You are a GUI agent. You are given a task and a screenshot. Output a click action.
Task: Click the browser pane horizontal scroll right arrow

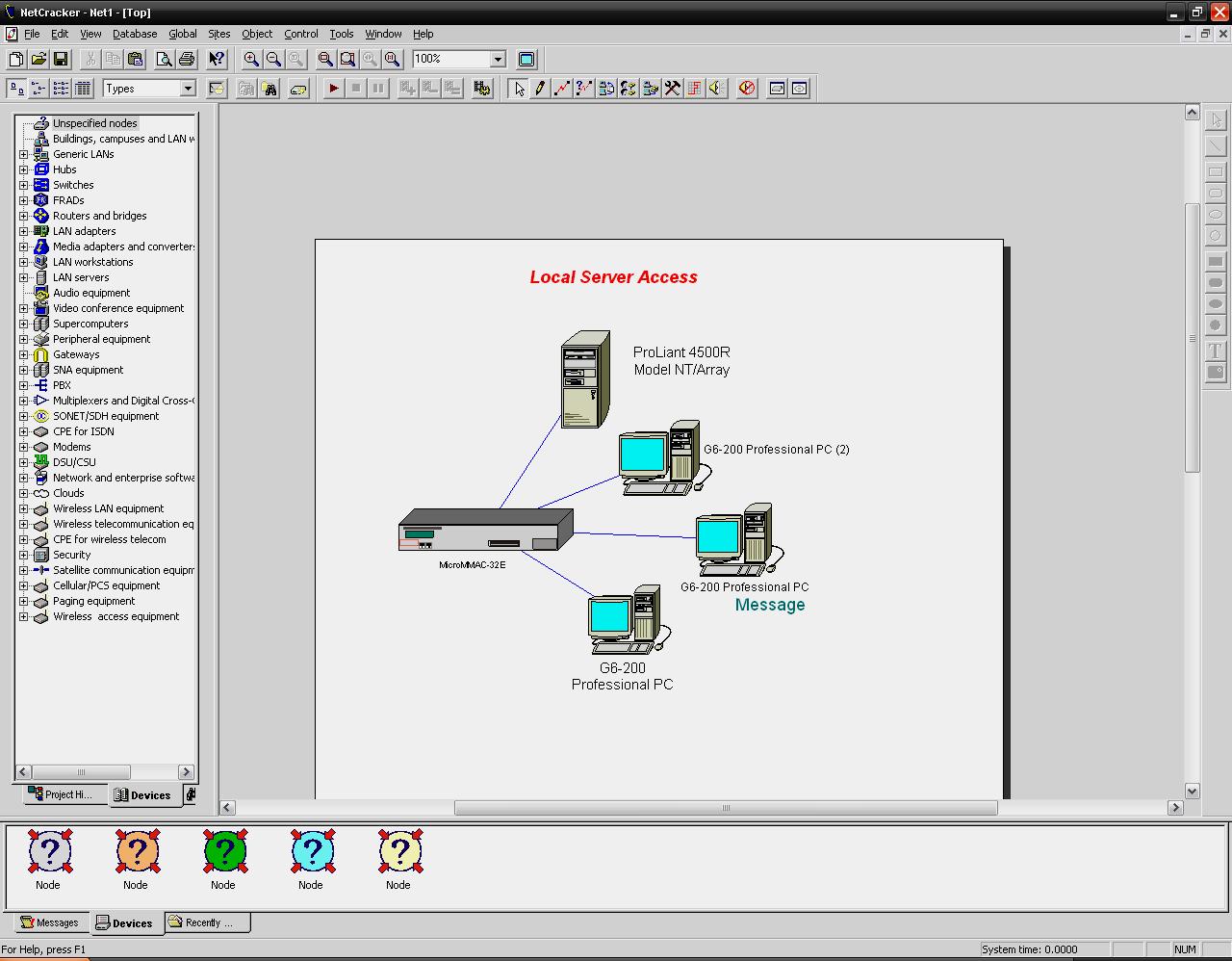(187, 772)
